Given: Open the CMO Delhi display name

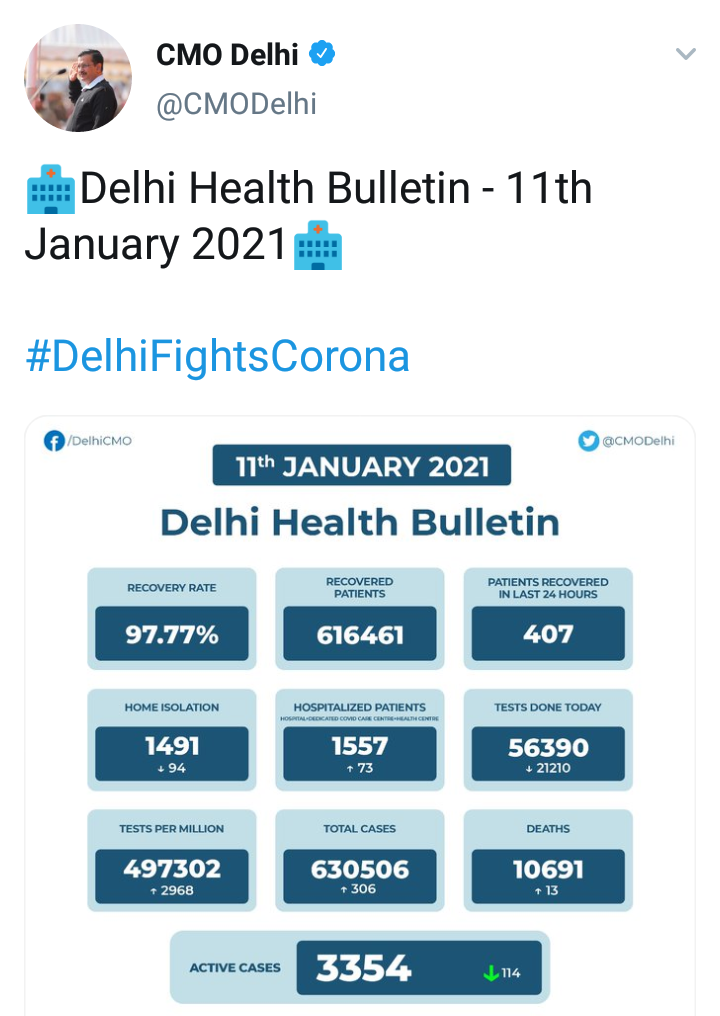Looking at the screenshot, I should [227, 54].
